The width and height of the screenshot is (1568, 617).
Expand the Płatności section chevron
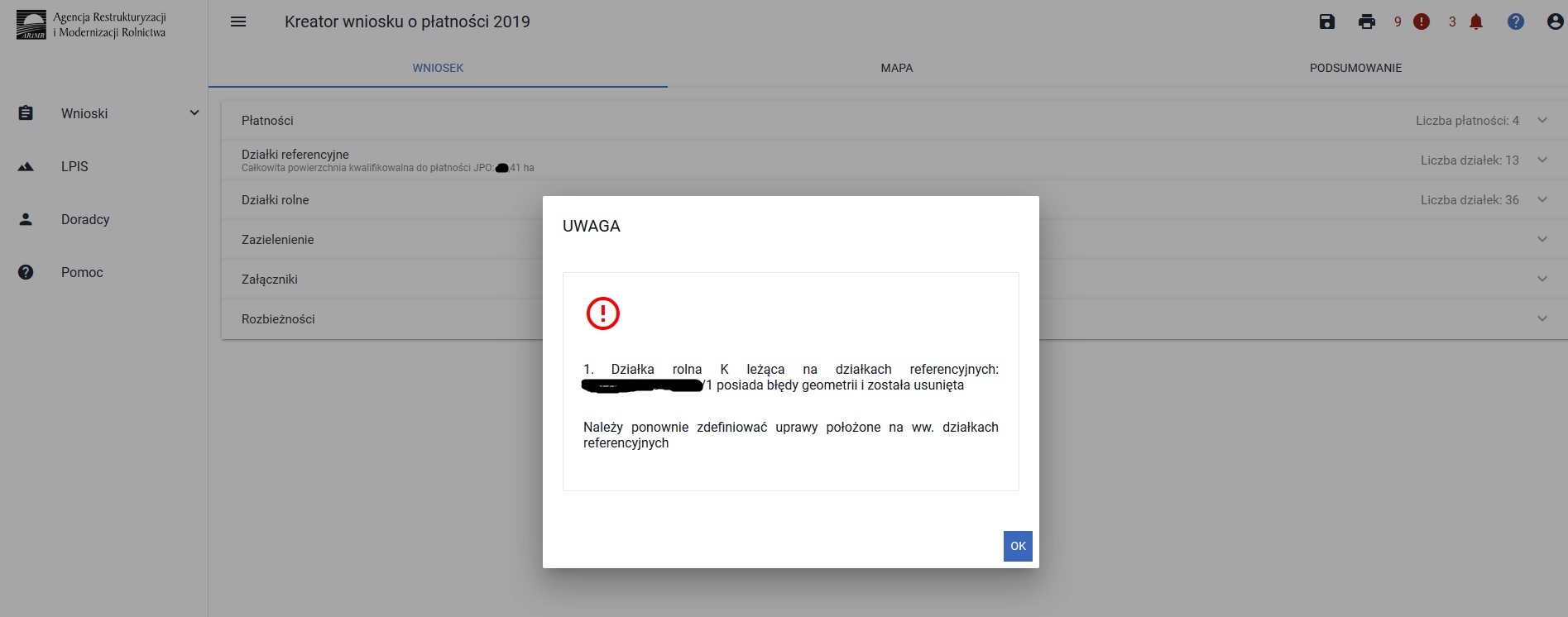click(x=1542, y=121)
